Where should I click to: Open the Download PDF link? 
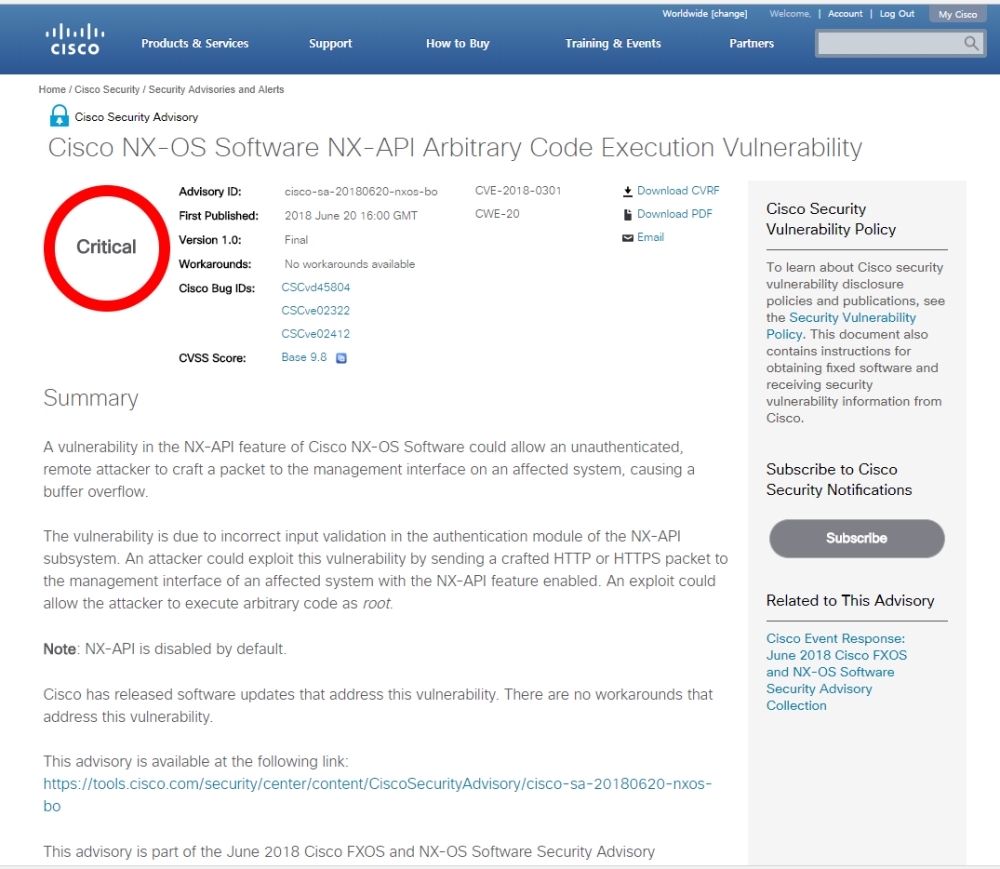[x=675, y=214]
